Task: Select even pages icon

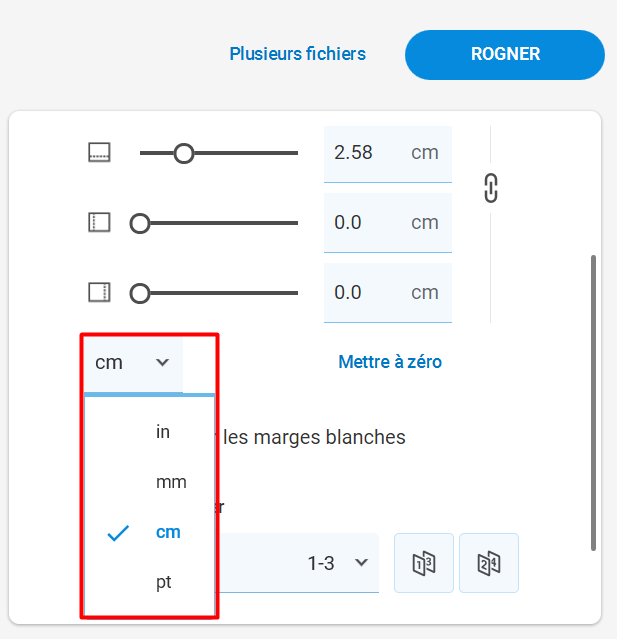Action: [x=489, y=563]
